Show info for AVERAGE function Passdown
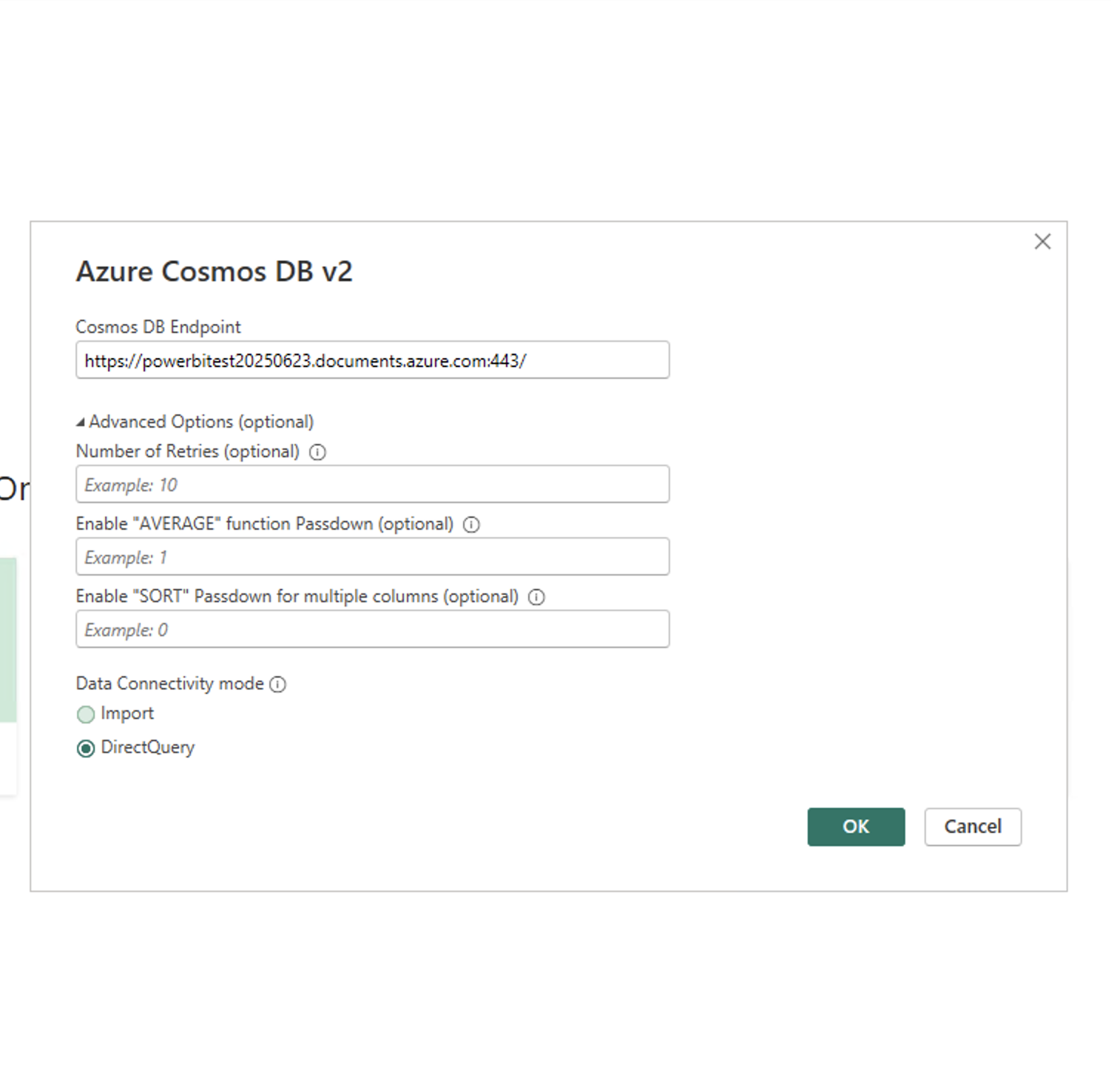Image resolution: width=1111 pixels, height=1092 pixels. click(471, 525)
